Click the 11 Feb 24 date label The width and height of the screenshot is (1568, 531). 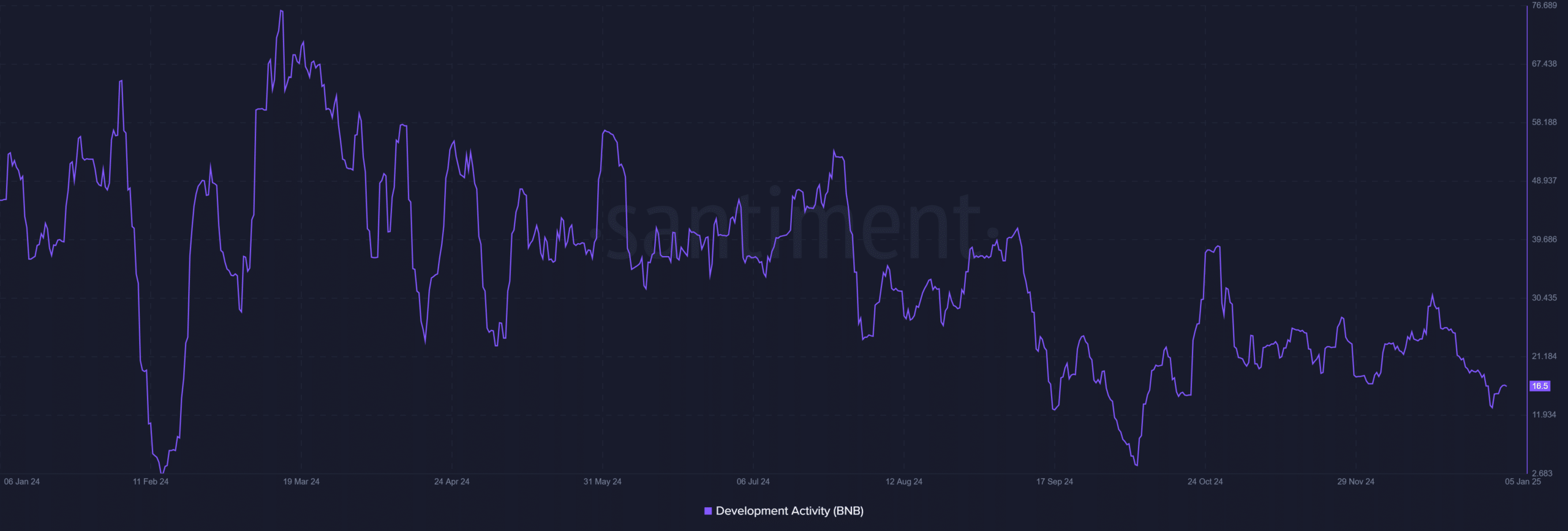151,481
